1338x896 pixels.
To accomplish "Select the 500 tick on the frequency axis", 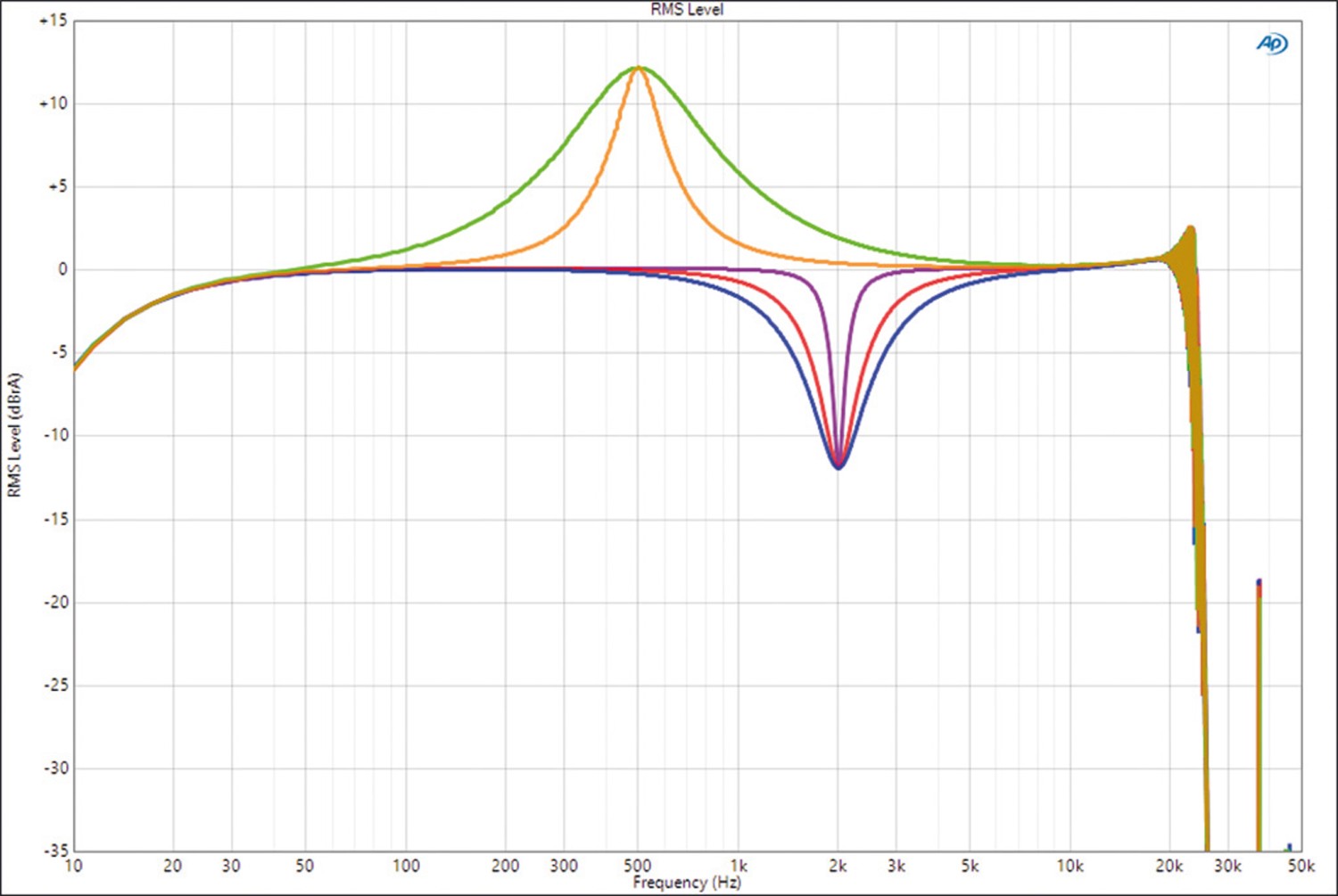I will coord(637,866).
